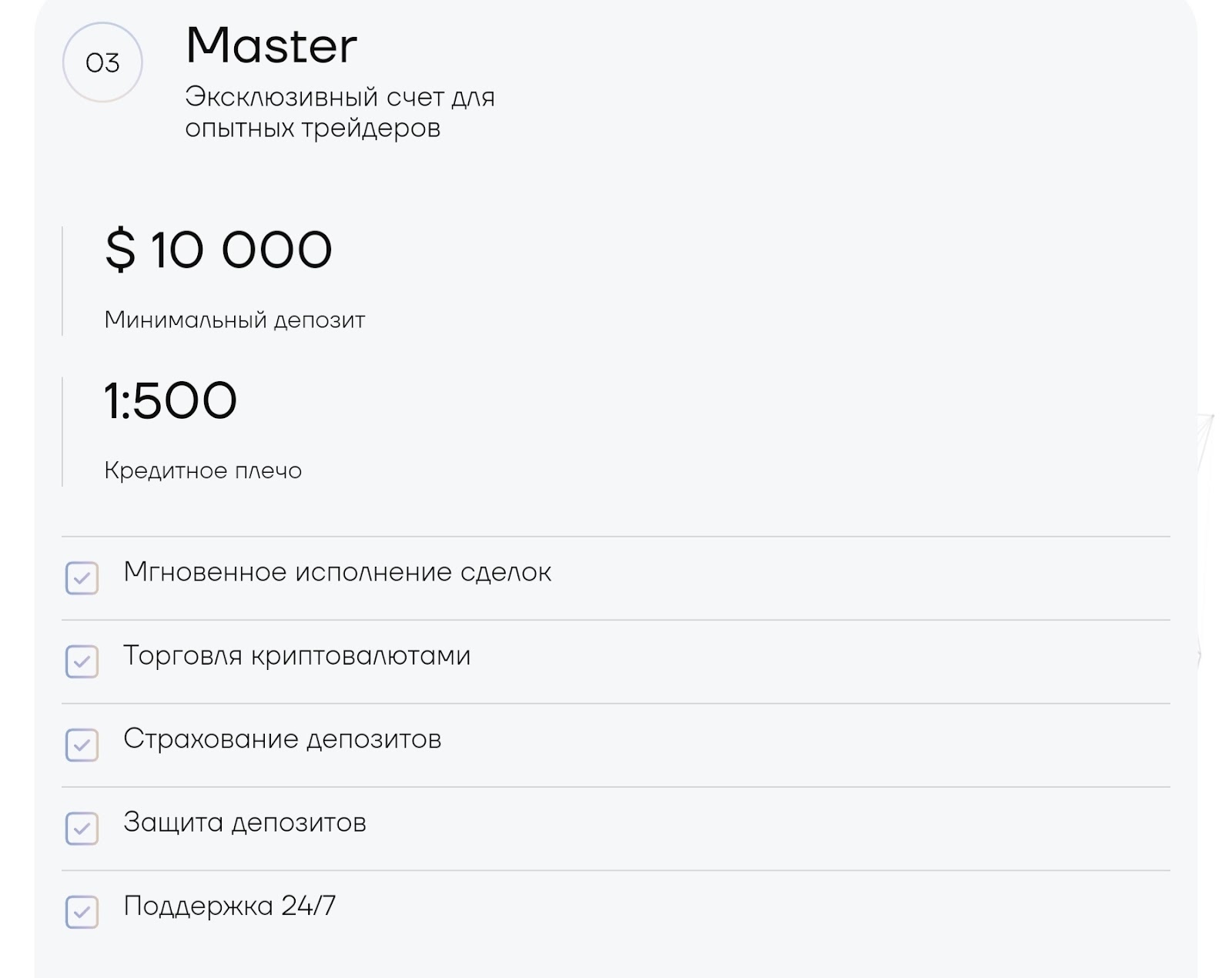Click the "Минимальный депозит" label
Image resolution: width=1232 pixels, height=978 pixels.
[234, 320]
